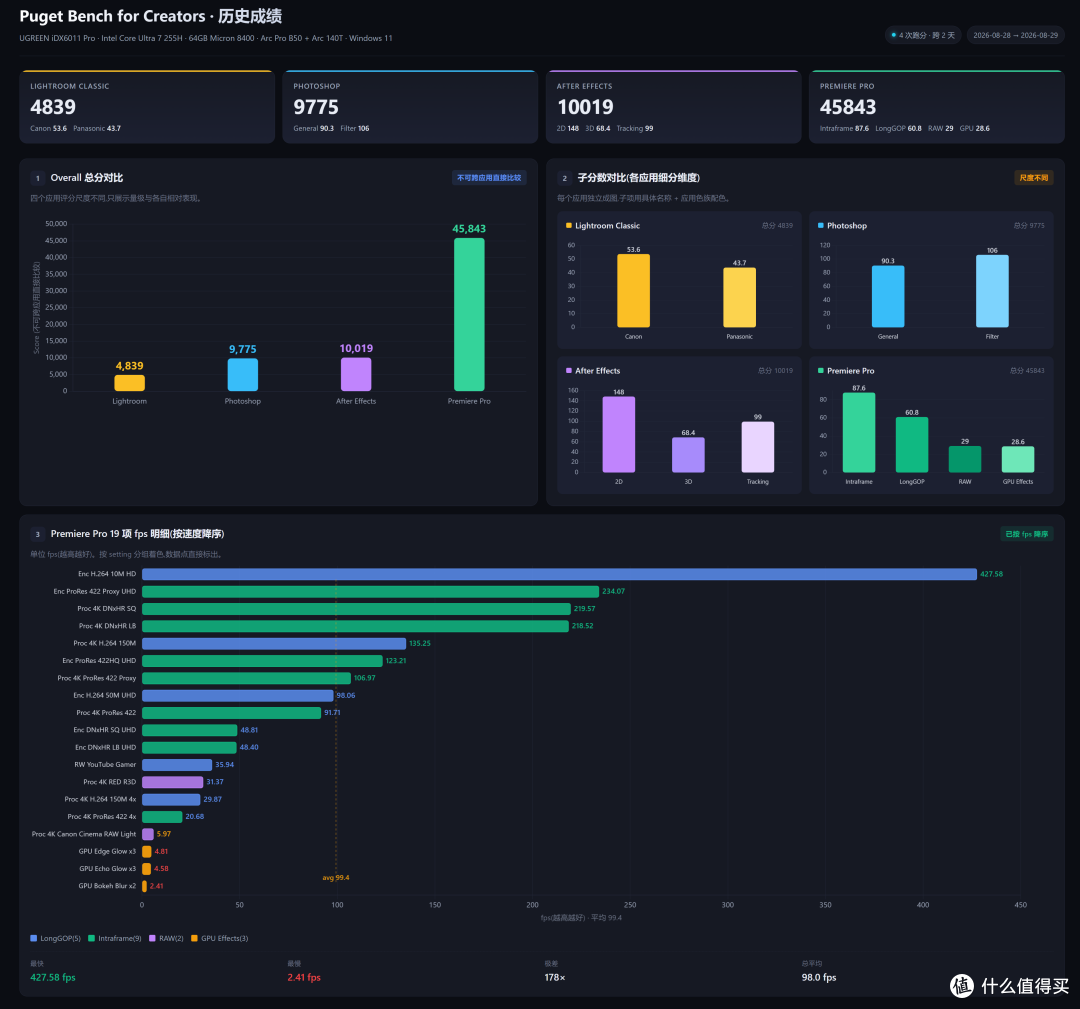This screenshot has height=1009, width=1080.
Task: Click the 'GPU Bokeh Blur x2' label
Action: (107, 886)
